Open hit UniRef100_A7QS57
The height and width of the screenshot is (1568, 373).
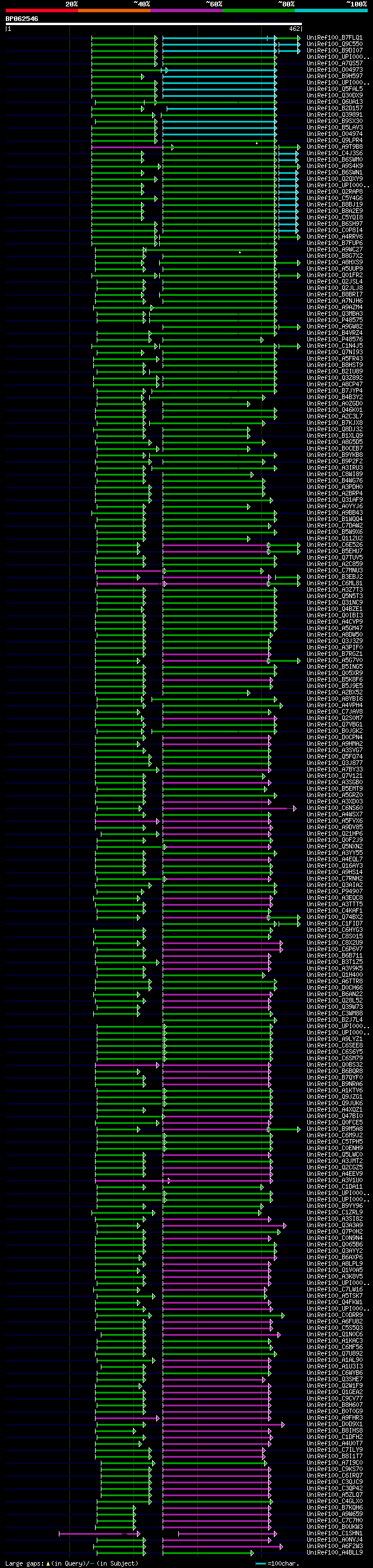pyautogui.click(x=335, y=63)
